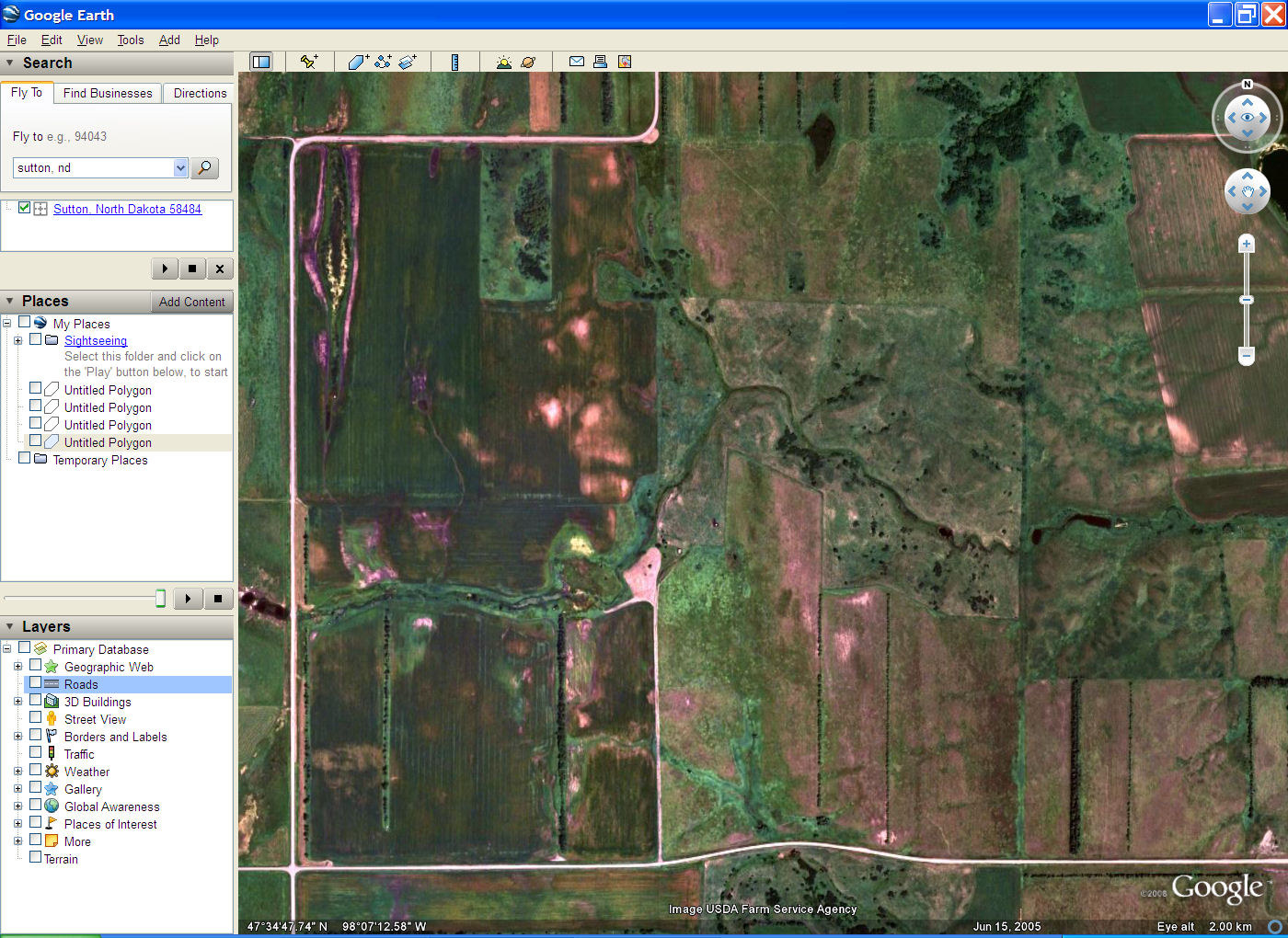Click the Google Earth title bar icon
Viewport: 1288px width, 938px height.
pyautogui.click(x=11, y=14)
